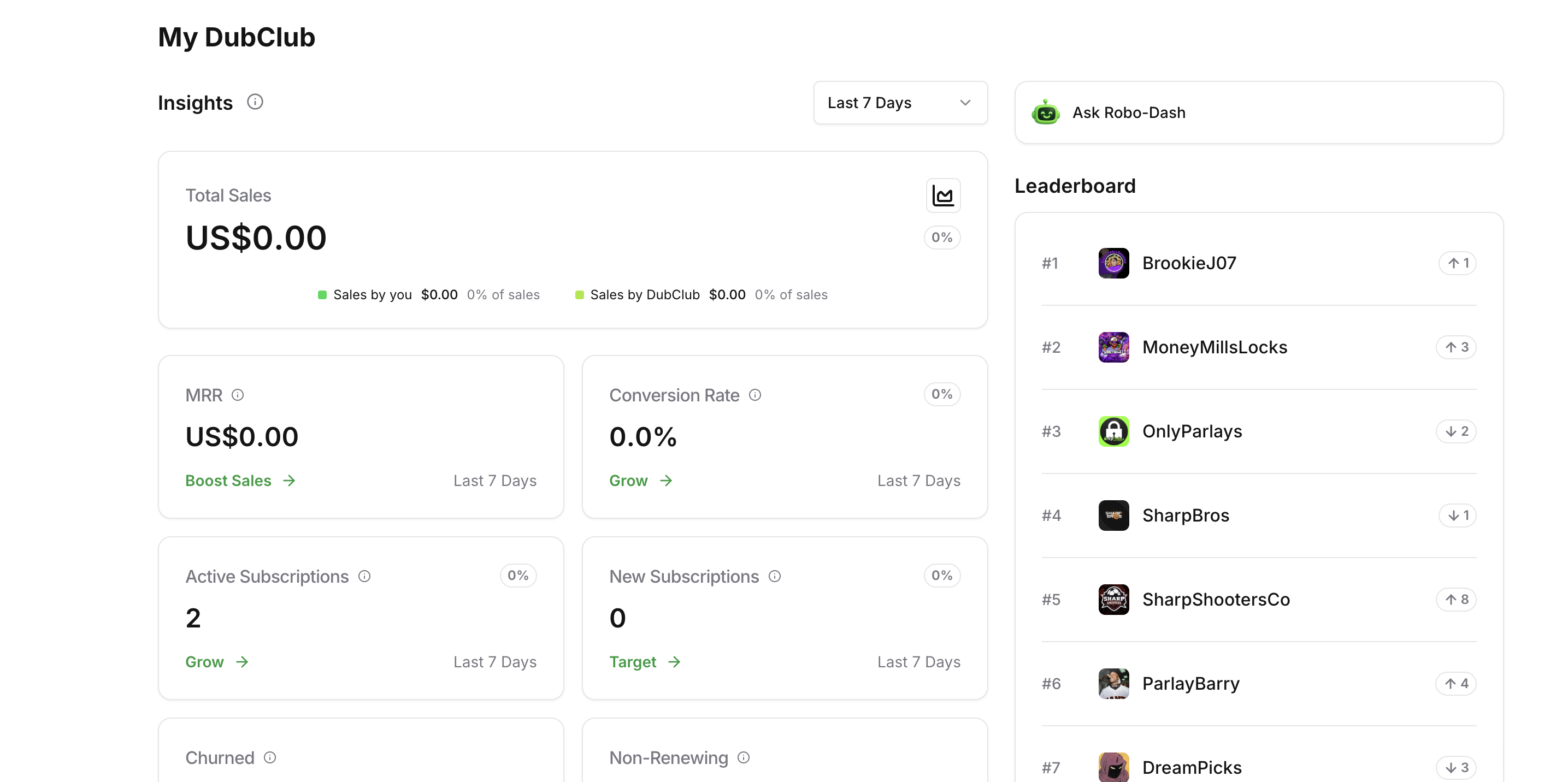This screenshot has width=1568, height=782.
Task: Open BrookieJ07's avatar
Action: (1114, 263)
